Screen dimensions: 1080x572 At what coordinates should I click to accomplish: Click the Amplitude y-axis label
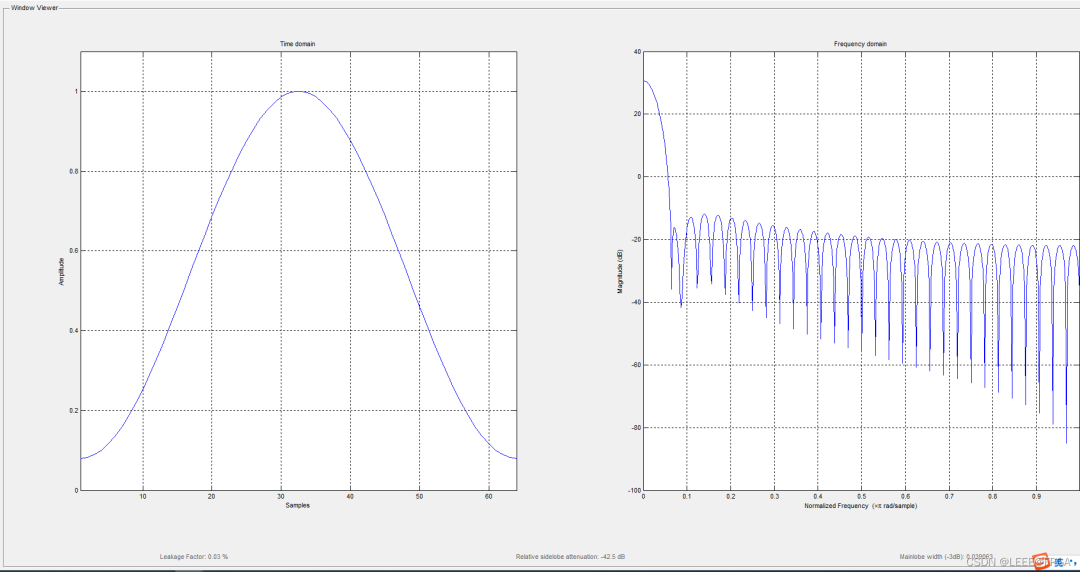pyautogui.click(x=62, y=272)
